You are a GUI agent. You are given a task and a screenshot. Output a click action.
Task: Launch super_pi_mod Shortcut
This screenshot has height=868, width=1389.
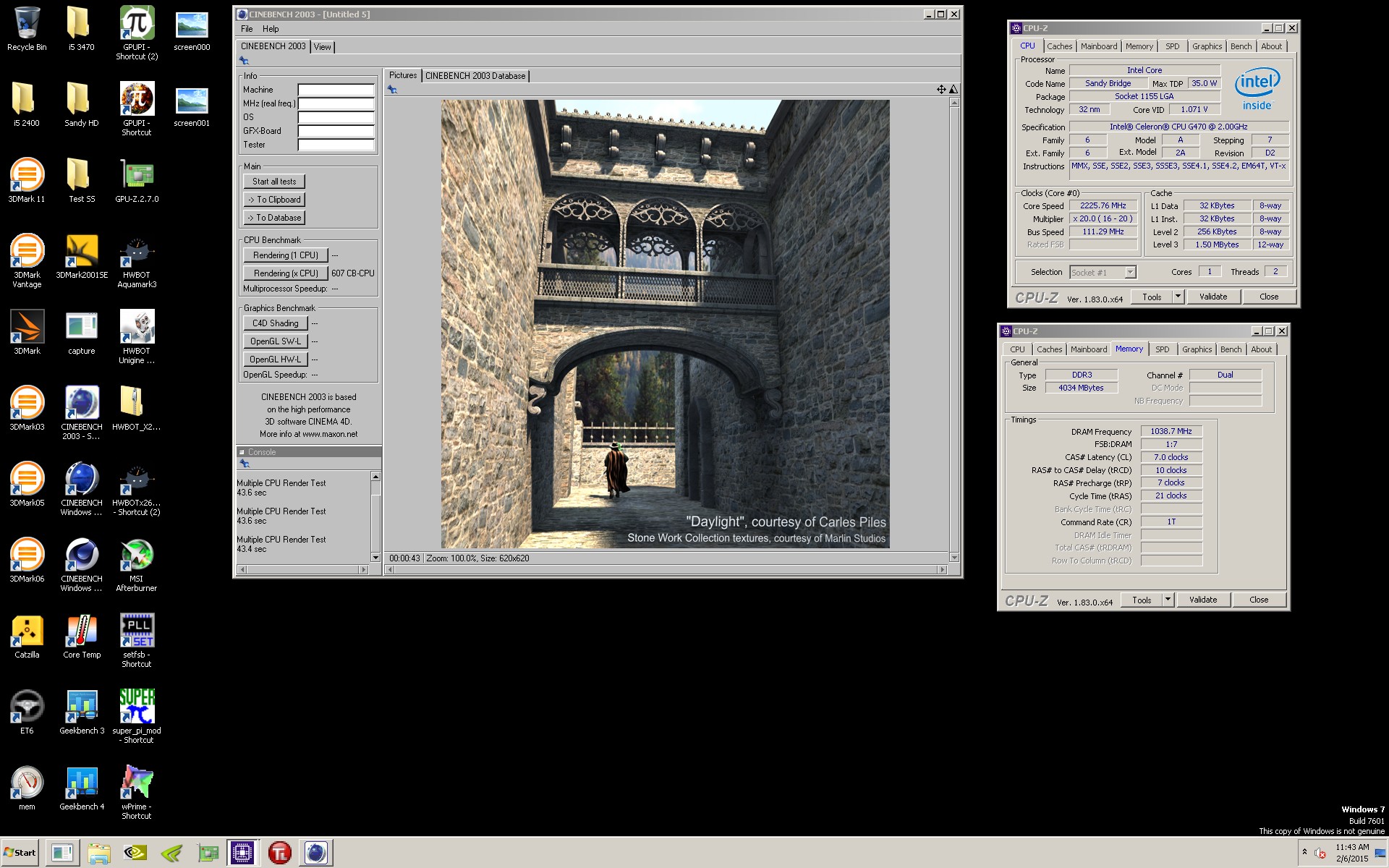click(137, 716)
